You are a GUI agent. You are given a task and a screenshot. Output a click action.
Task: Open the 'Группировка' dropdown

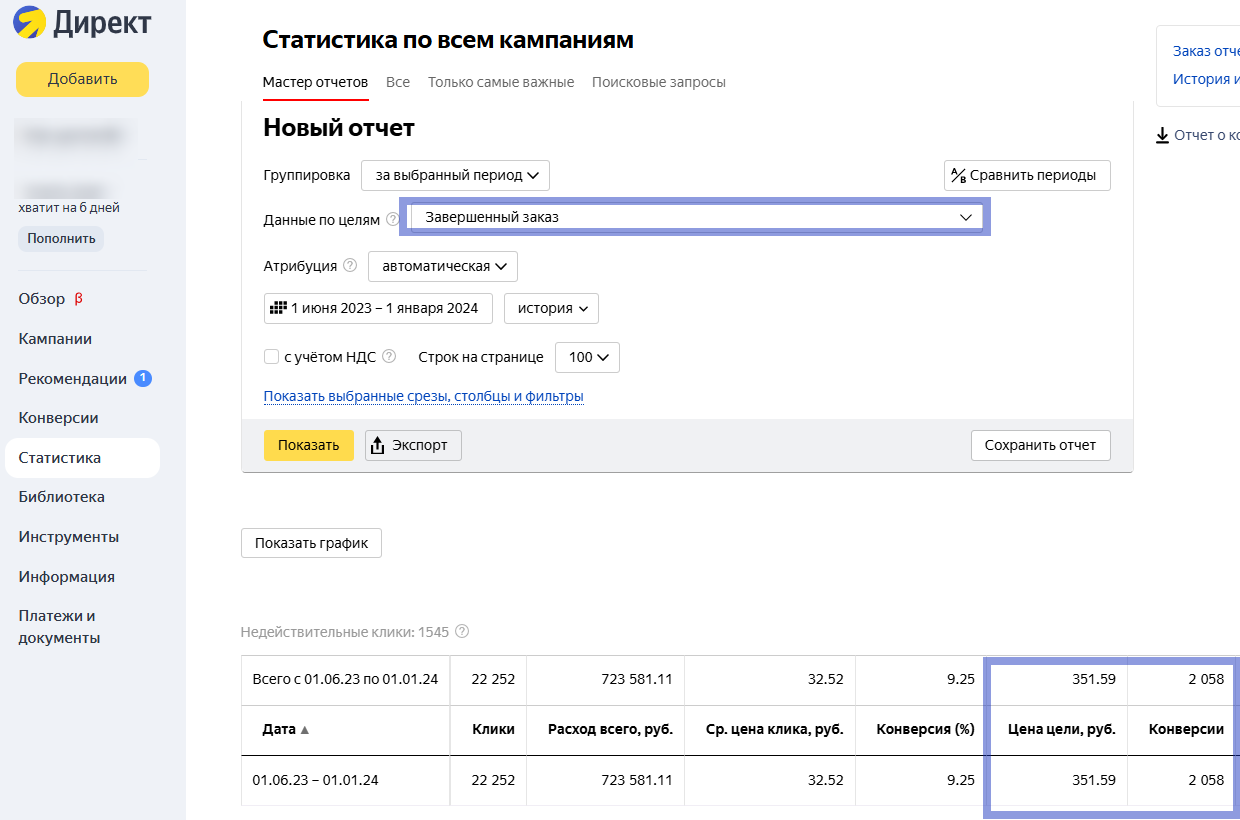[x=455, y=175]
